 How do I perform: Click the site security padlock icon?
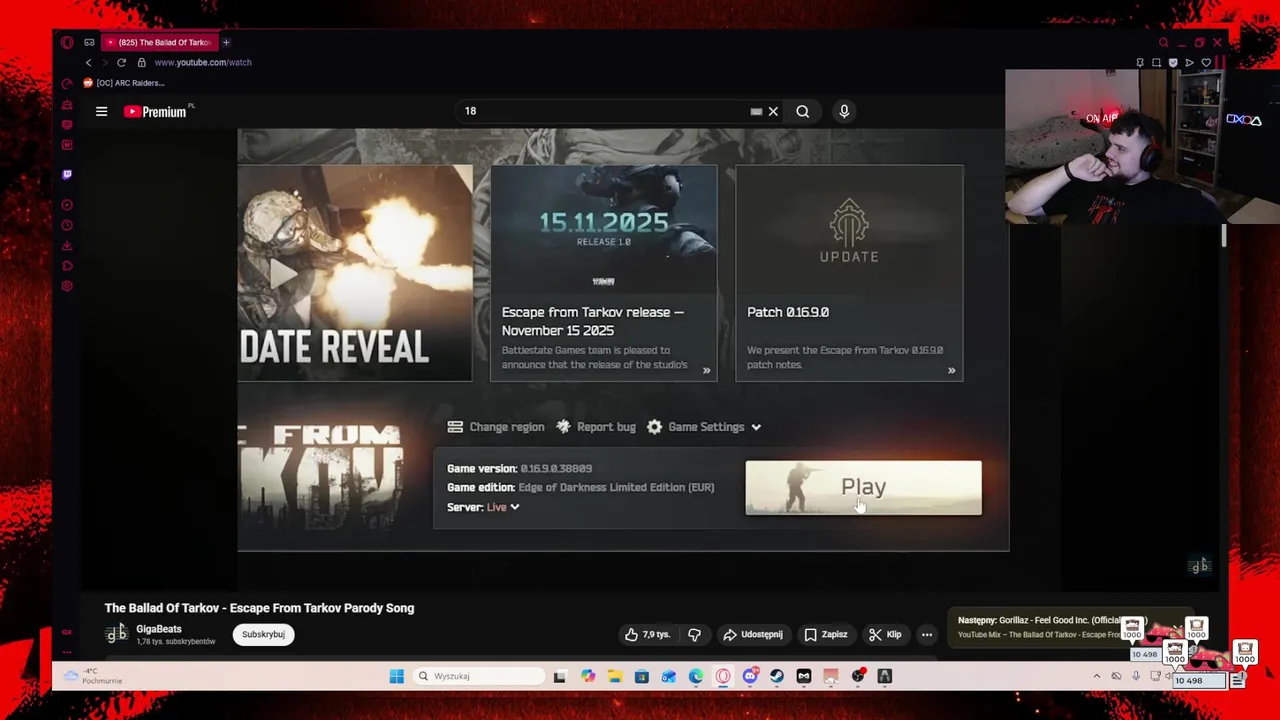(x=141, y=62)
